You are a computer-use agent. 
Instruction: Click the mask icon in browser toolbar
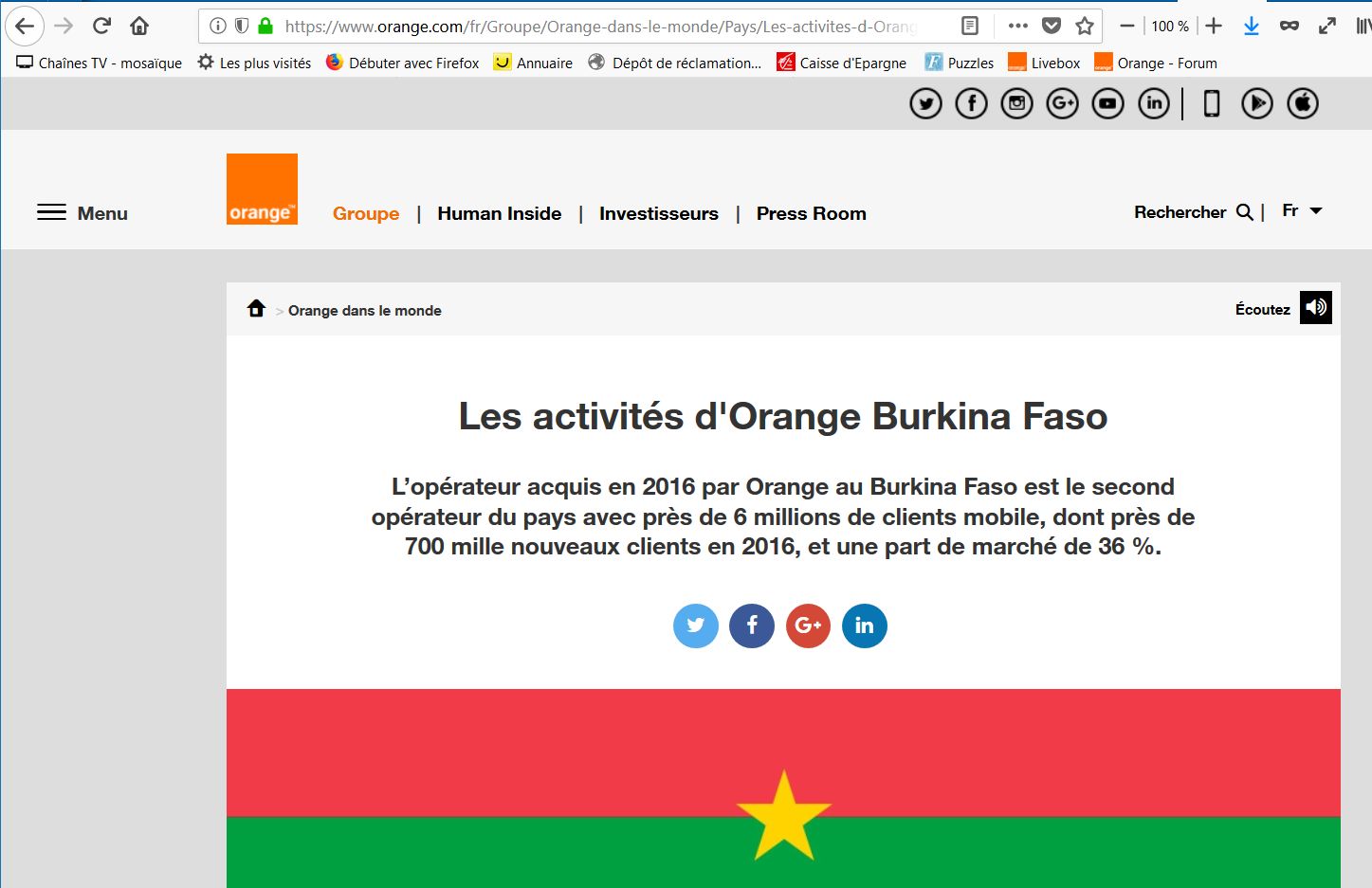coord(1290,27)
